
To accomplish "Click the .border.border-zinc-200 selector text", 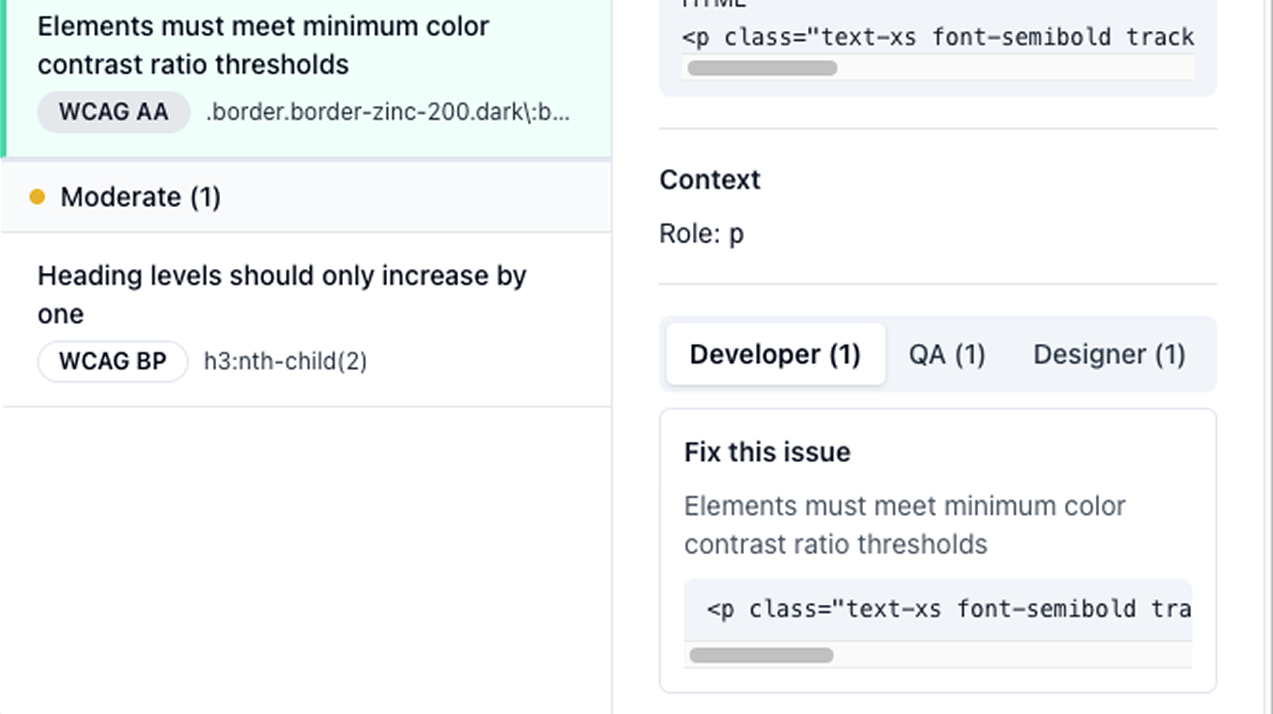I will pyautogui.click(x=388, y=112).
